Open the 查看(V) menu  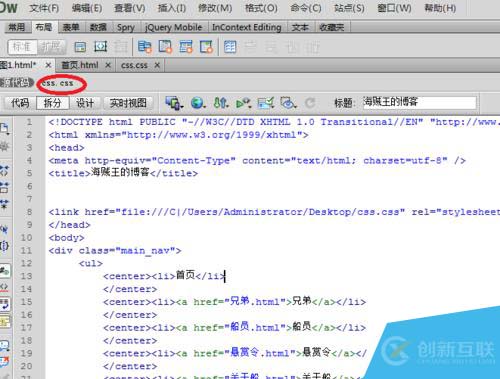coord(130,8)
